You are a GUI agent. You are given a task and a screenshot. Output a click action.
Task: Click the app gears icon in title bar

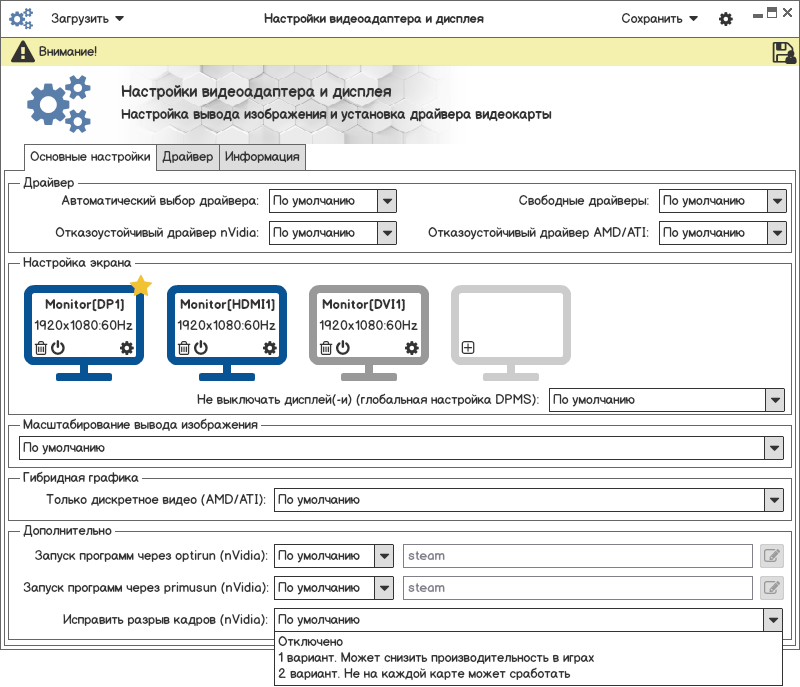(21, 19)
